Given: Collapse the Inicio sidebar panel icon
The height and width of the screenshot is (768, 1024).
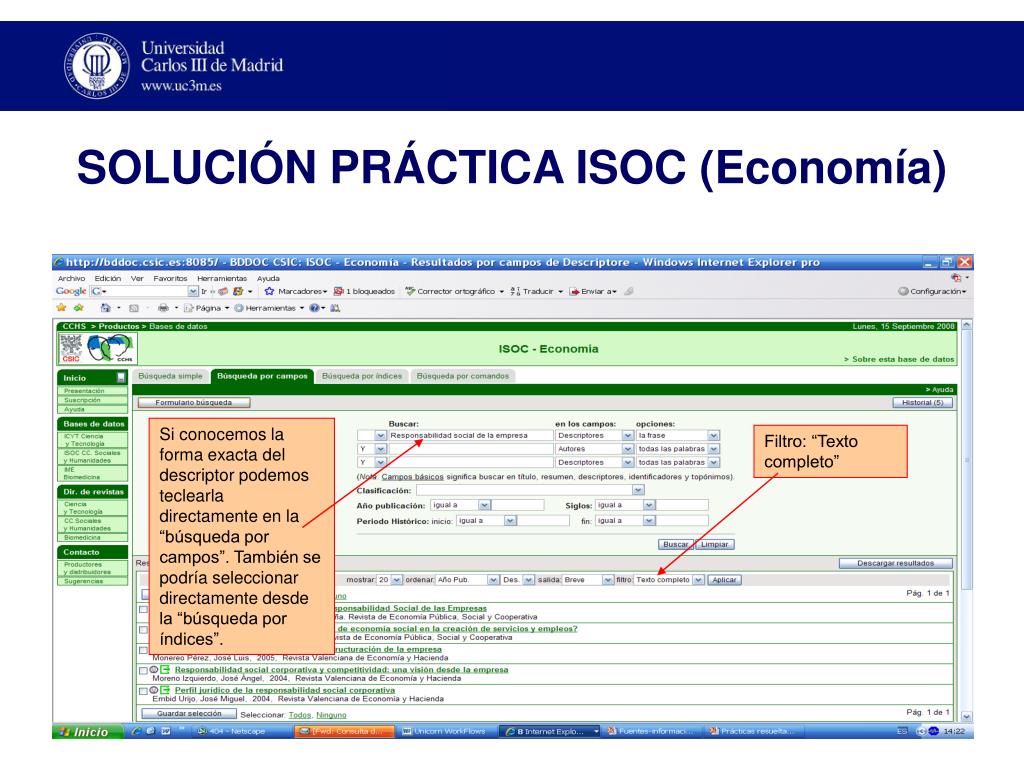Looking at the screenshot, I should 121,377.
